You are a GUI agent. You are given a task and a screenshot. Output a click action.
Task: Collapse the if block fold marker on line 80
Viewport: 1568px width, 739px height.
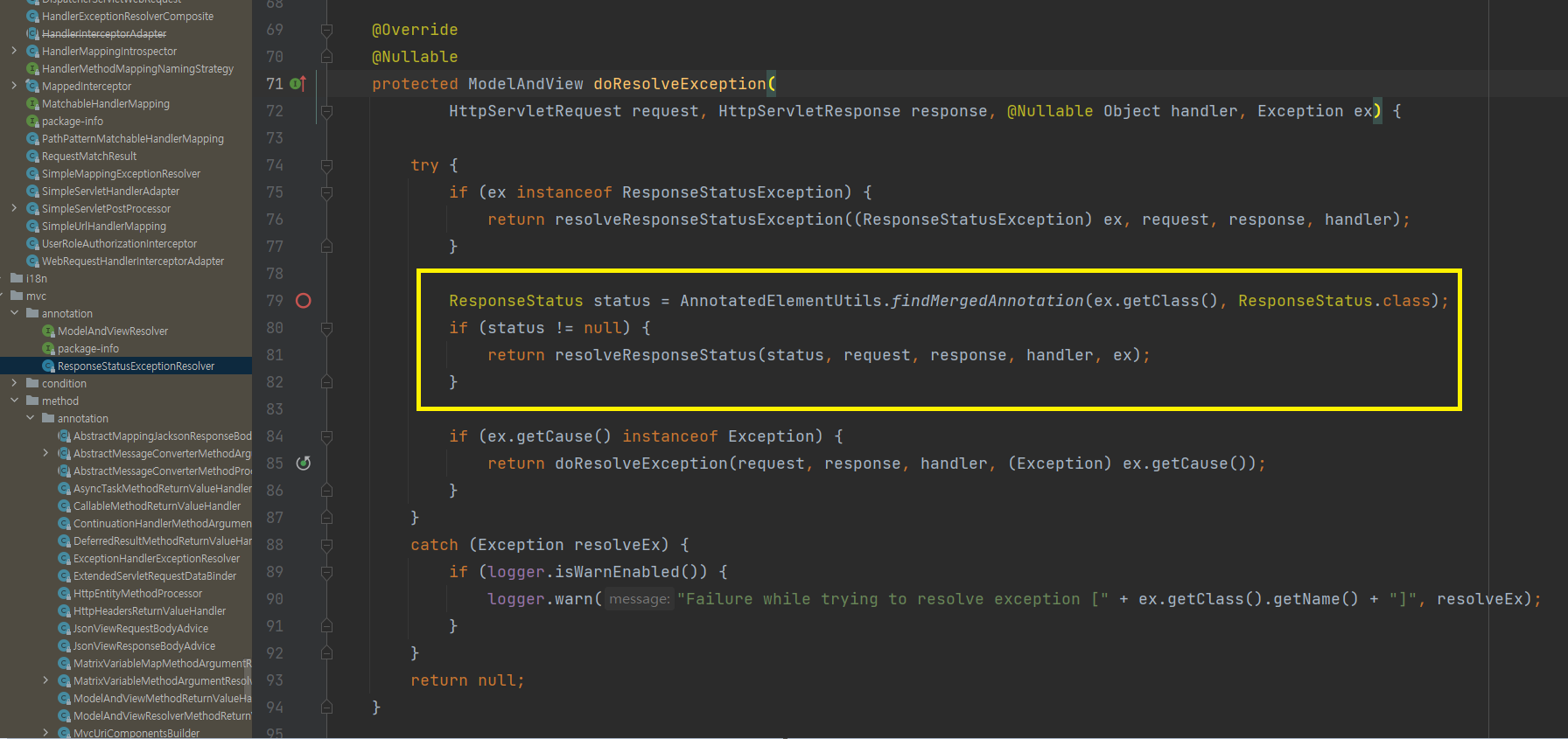click(326, 328)
